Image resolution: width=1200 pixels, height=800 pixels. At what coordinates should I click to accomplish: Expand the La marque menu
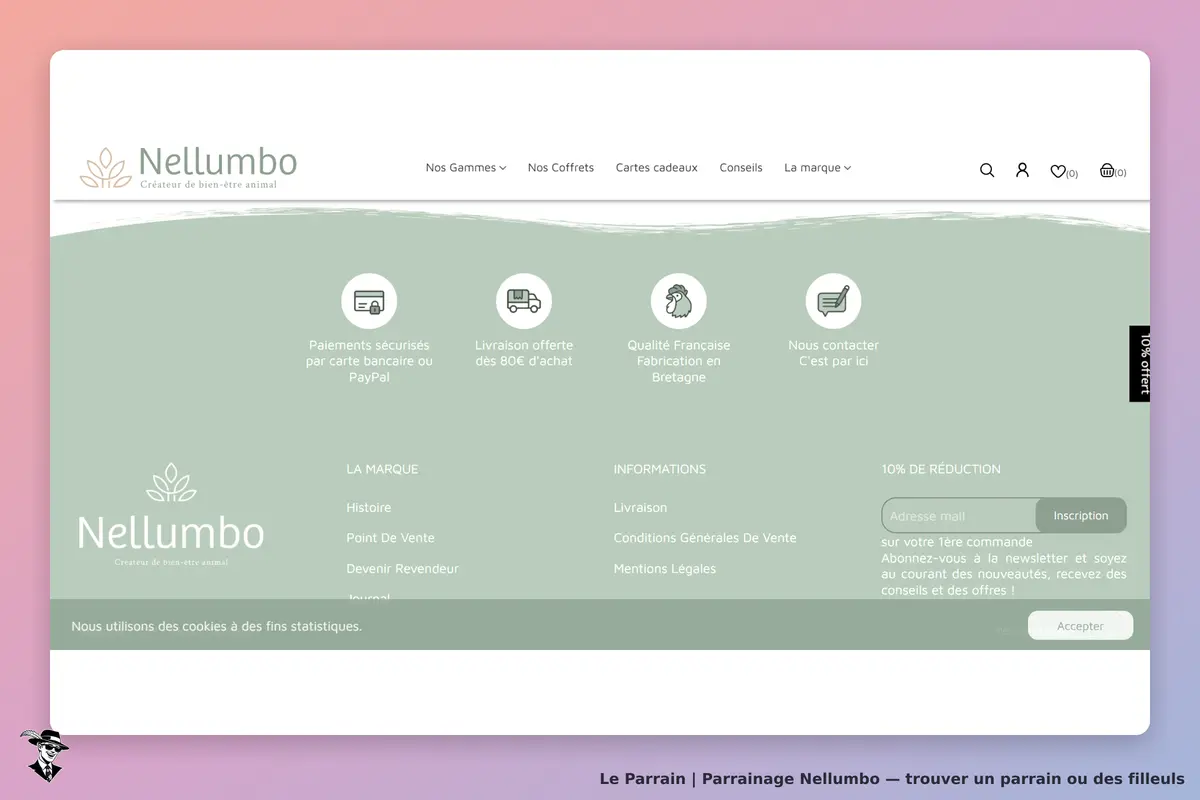click(818, 168)
